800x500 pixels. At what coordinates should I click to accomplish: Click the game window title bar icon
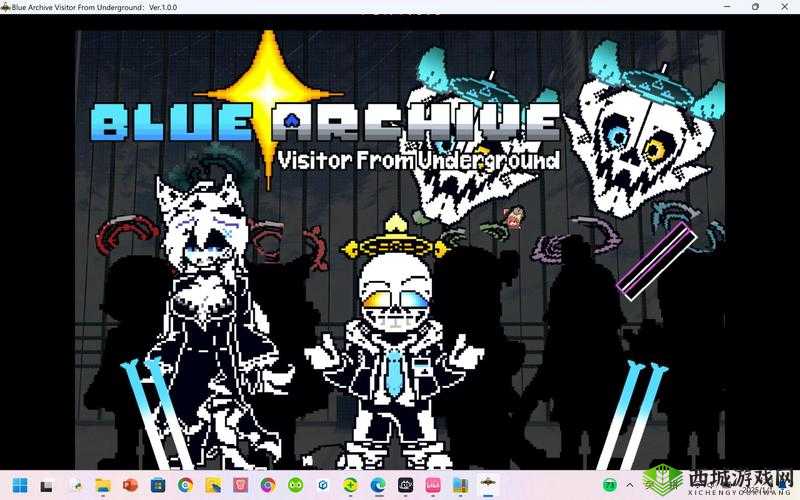(x=6, y=7)
